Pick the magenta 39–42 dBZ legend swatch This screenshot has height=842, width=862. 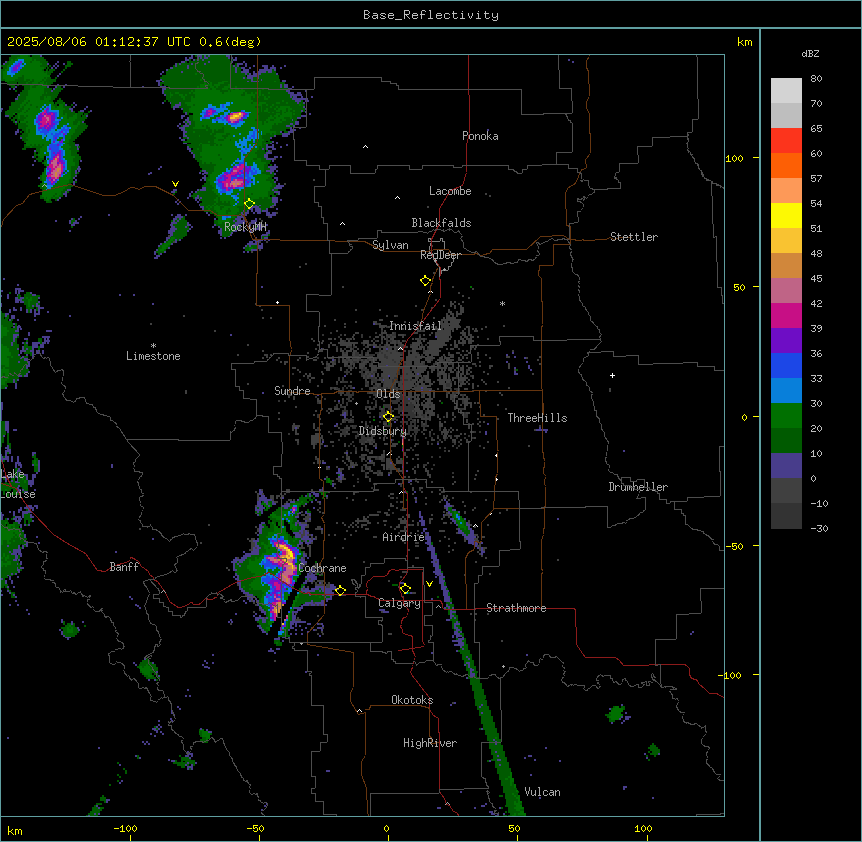click(x=786, y=315)
